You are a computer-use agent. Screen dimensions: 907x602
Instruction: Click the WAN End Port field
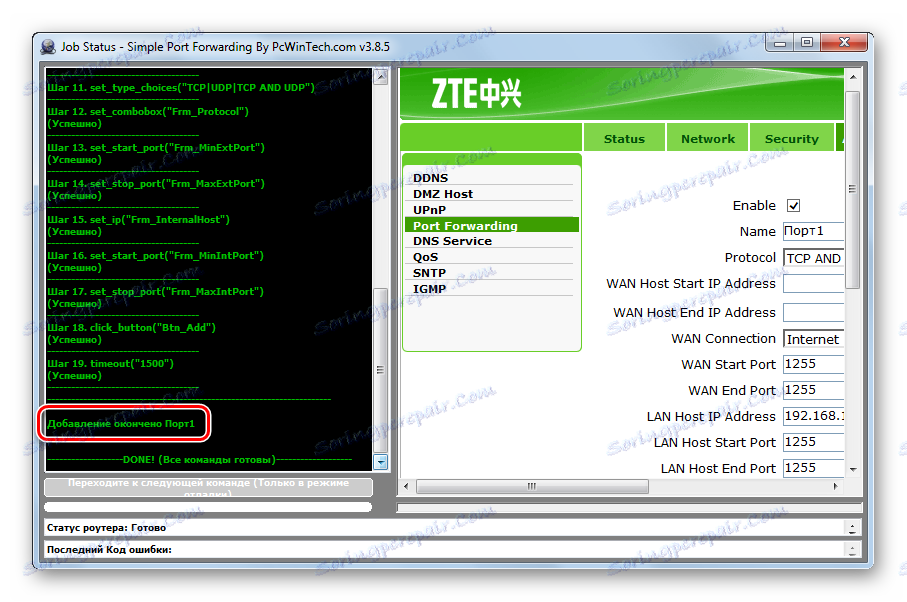click(x=813, y=390)
